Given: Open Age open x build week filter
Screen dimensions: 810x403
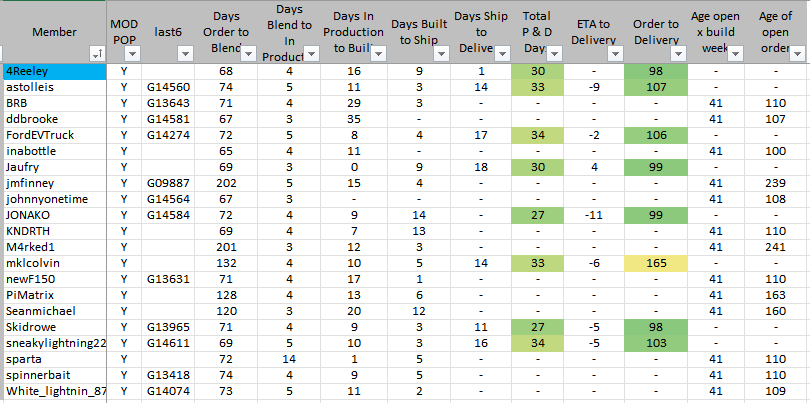Looking at the screenshot, I should point(736,53).
